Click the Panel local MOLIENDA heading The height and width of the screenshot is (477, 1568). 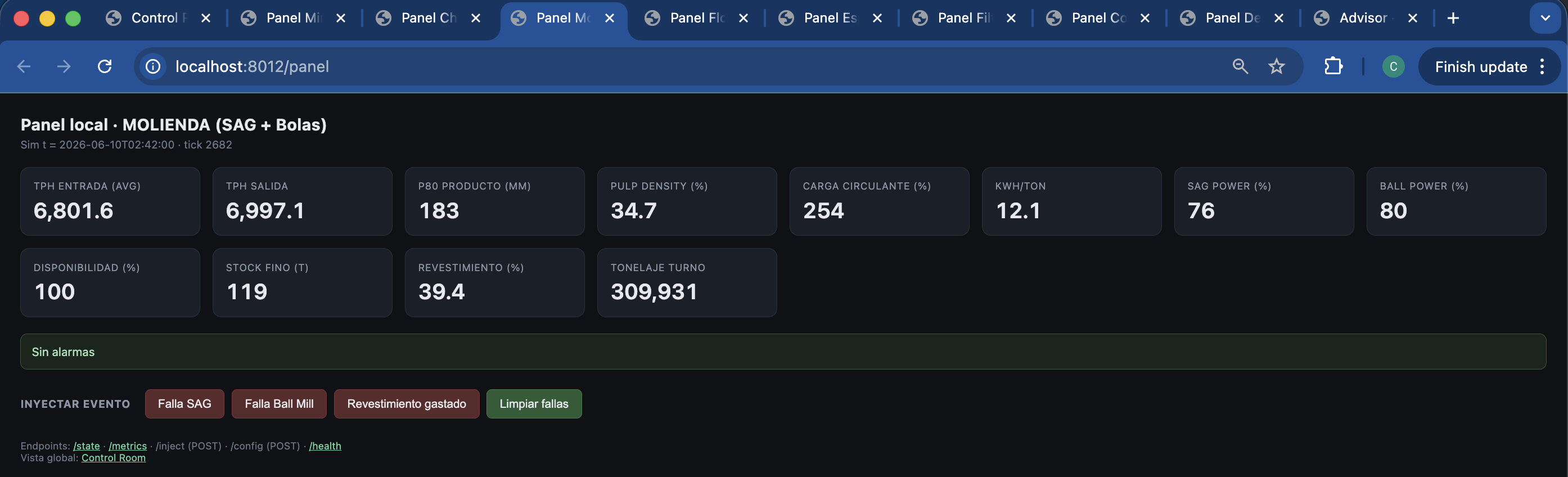(x=173, y=125)
